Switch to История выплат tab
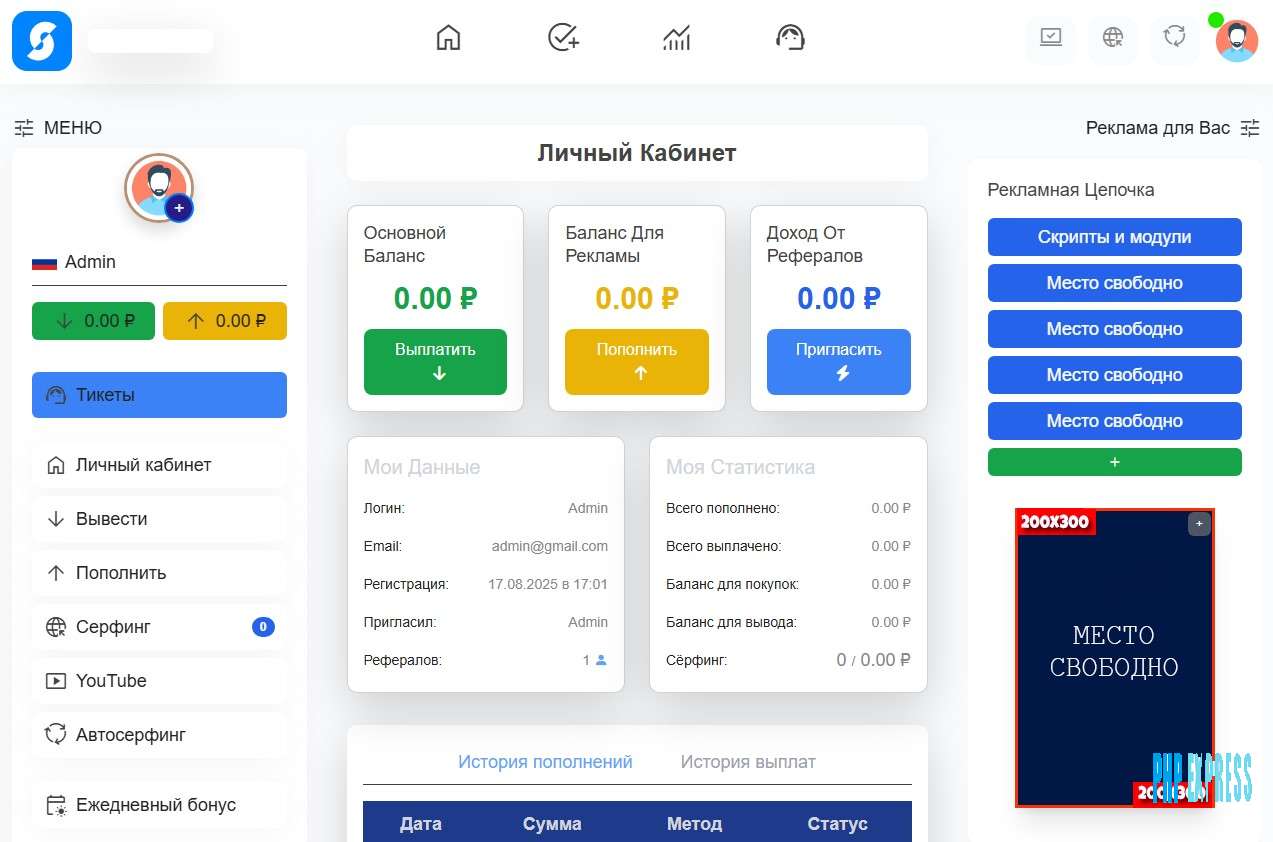This screenshot has height=842, width=1273. coord(748,762)
